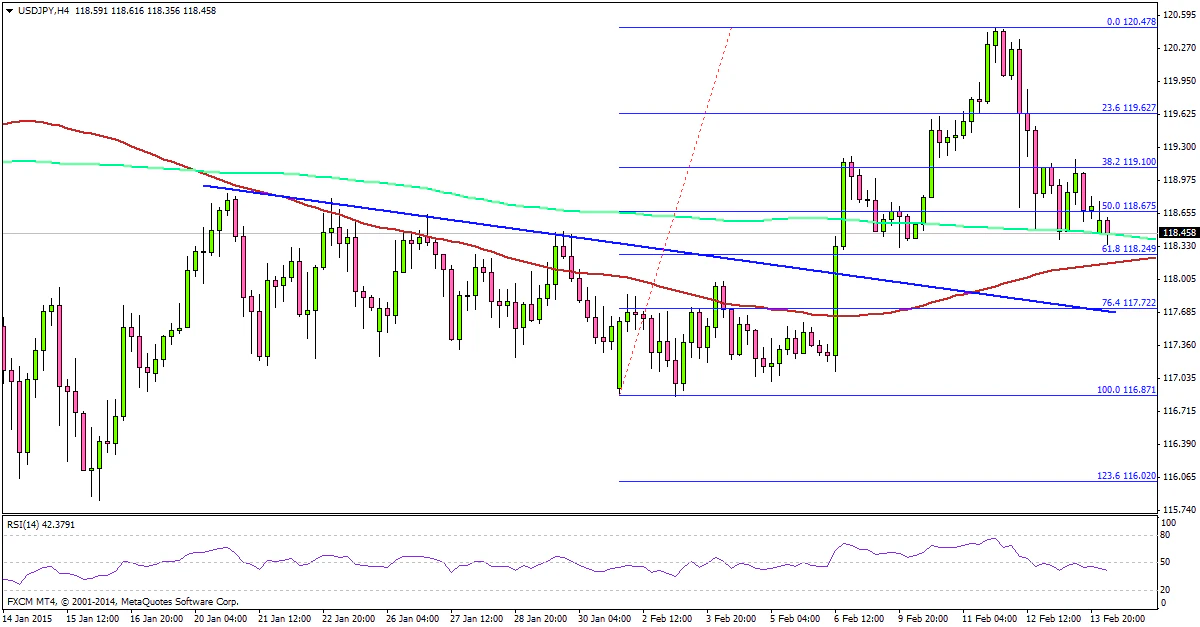The width and height of the screenshot is (1200, 627).
Task: Click the current price tag 118.458
Action: click(x=1181, y=233)
